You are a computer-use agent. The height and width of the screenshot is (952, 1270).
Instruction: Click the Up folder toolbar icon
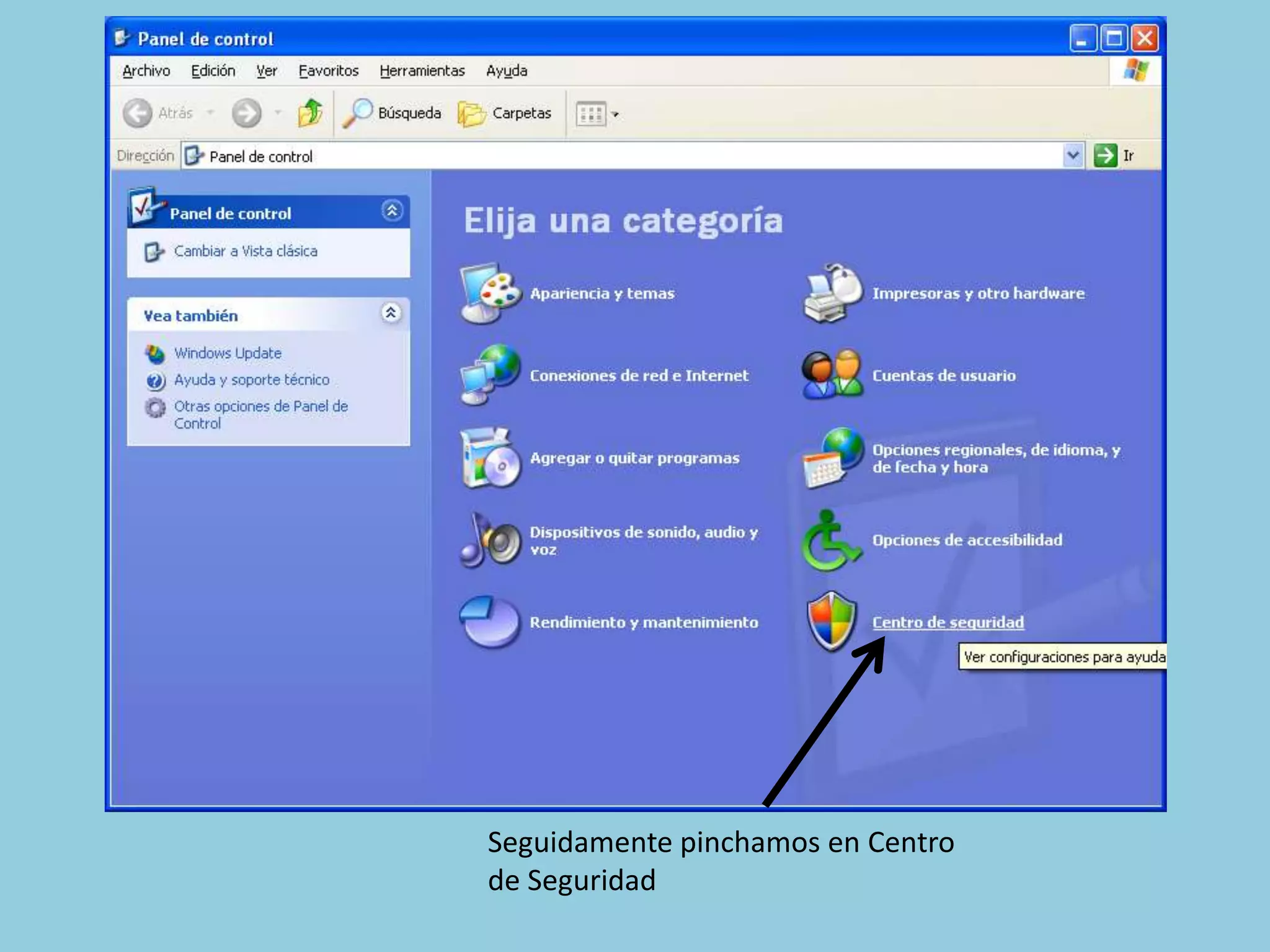pos(310,113)
